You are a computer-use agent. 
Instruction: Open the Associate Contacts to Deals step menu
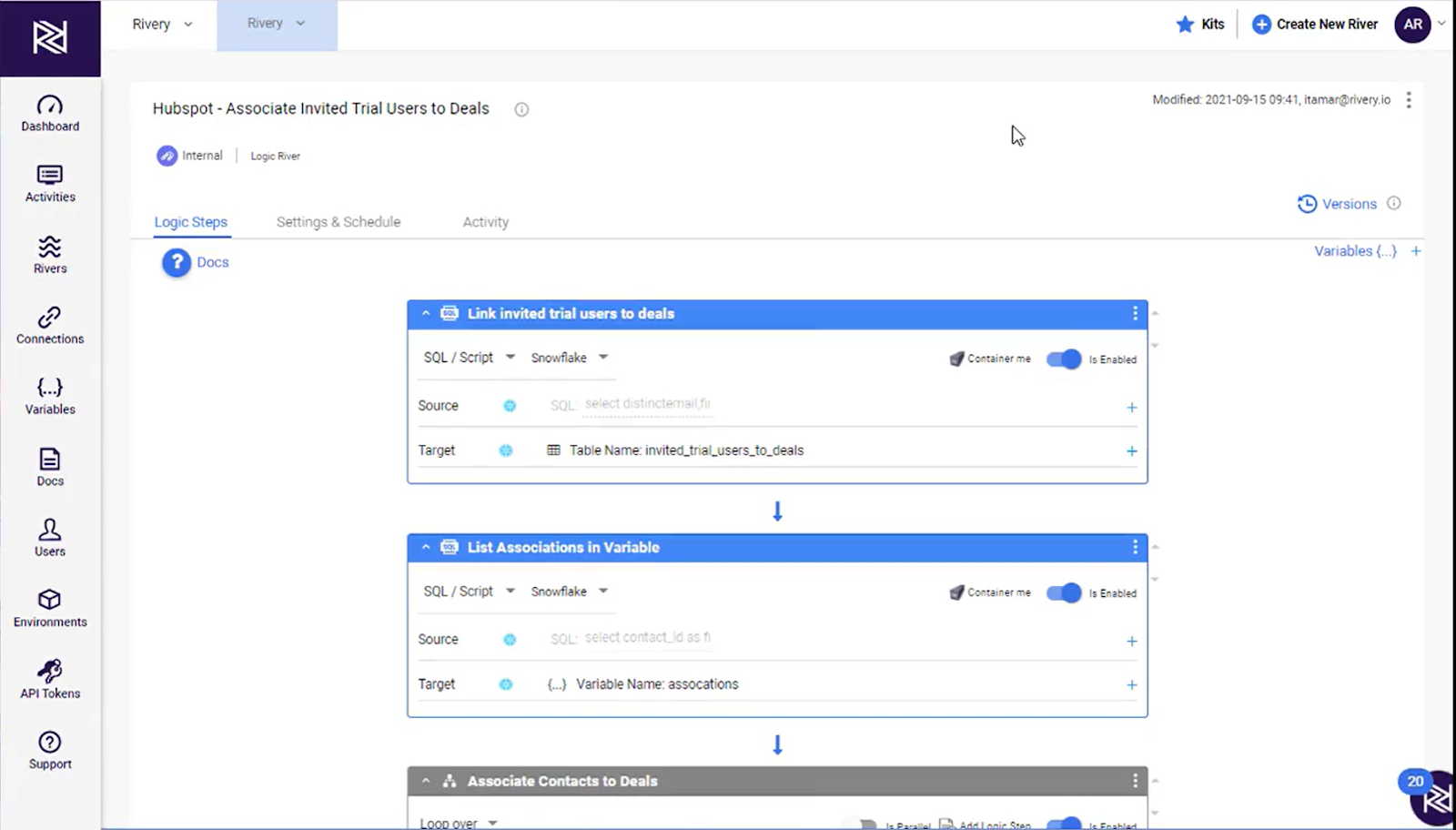(x=1135, y=781)
